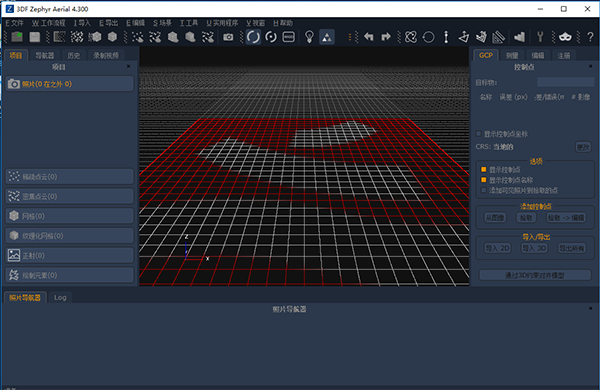Click the question mark help icon

(590, 37)
